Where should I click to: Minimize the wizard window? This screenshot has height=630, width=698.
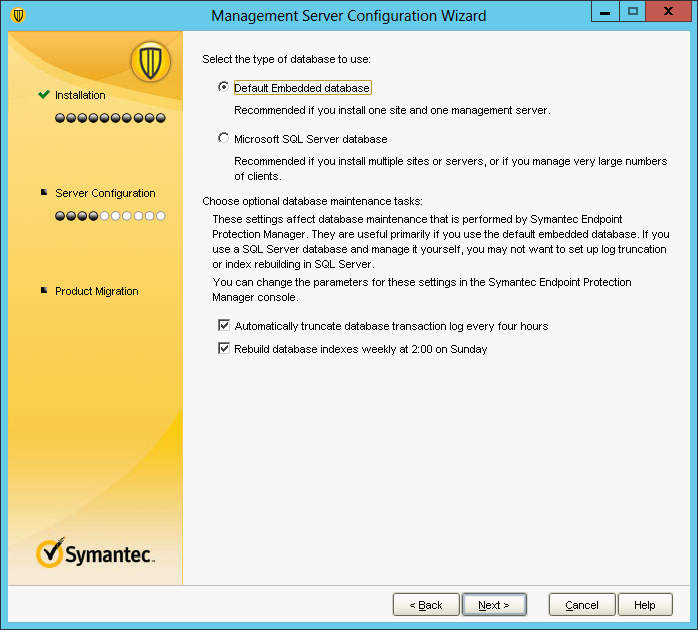tap(605, 11)
